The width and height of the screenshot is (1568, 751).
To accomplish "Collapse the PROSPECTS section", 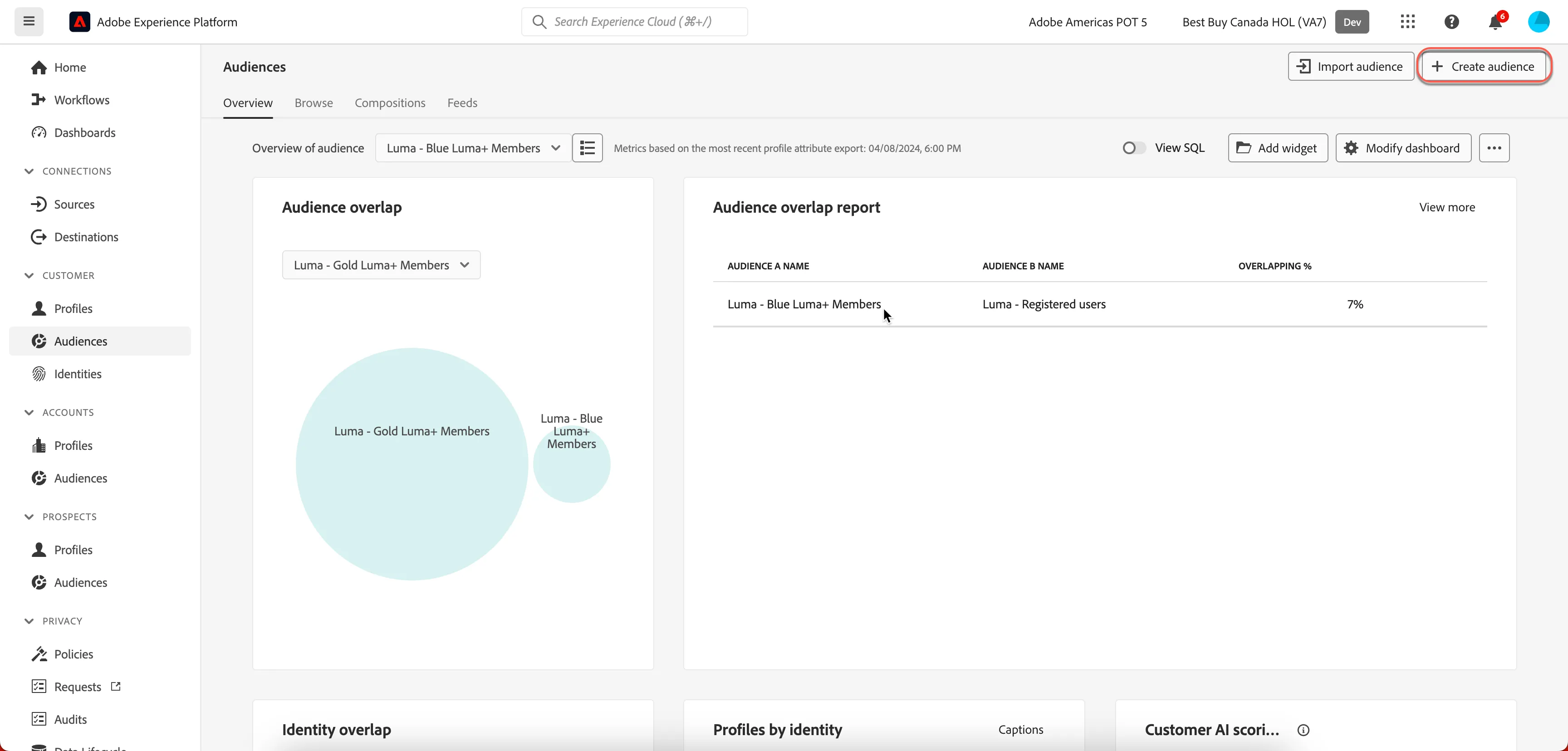I will click(x=29, y=517).
